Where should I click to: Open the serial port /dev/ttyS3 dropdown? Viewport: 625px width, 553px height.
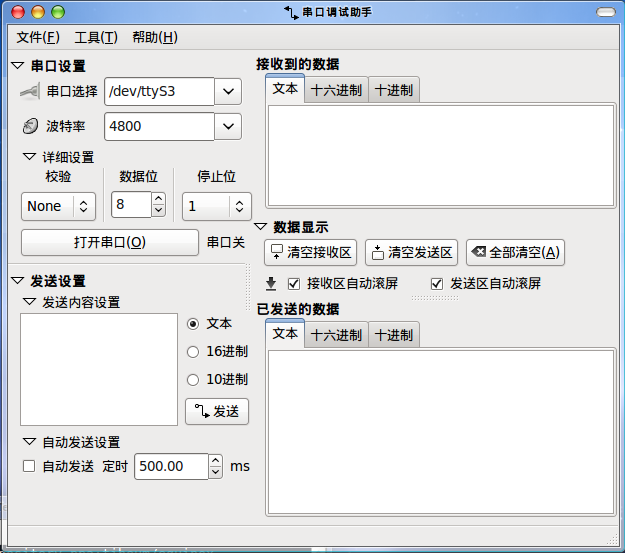click(x=228, y=92)
